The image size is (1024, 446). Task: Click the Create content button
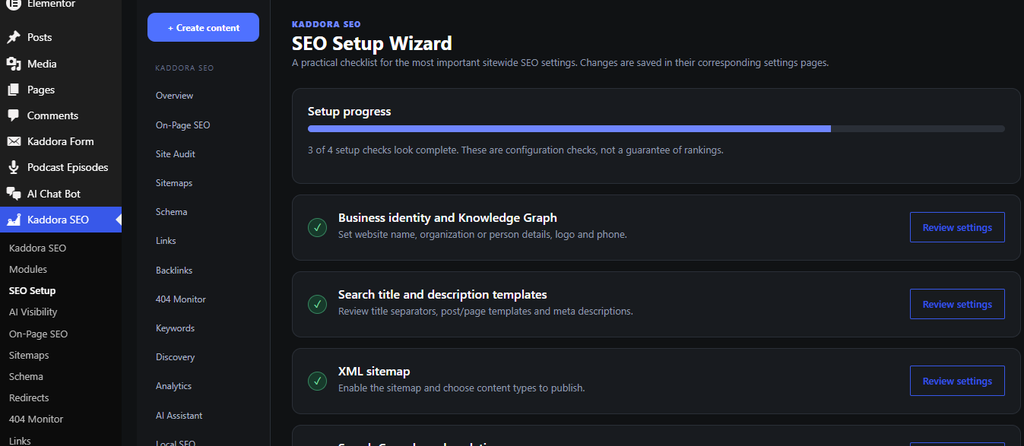(203, 27)
